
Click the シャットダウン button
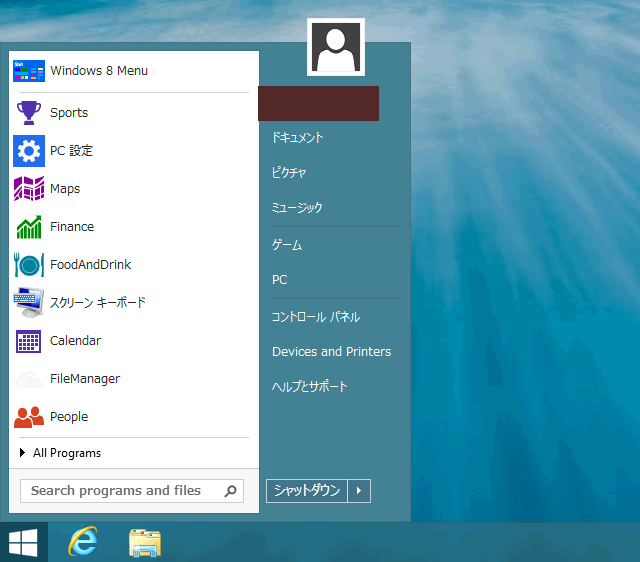(307, 491)
